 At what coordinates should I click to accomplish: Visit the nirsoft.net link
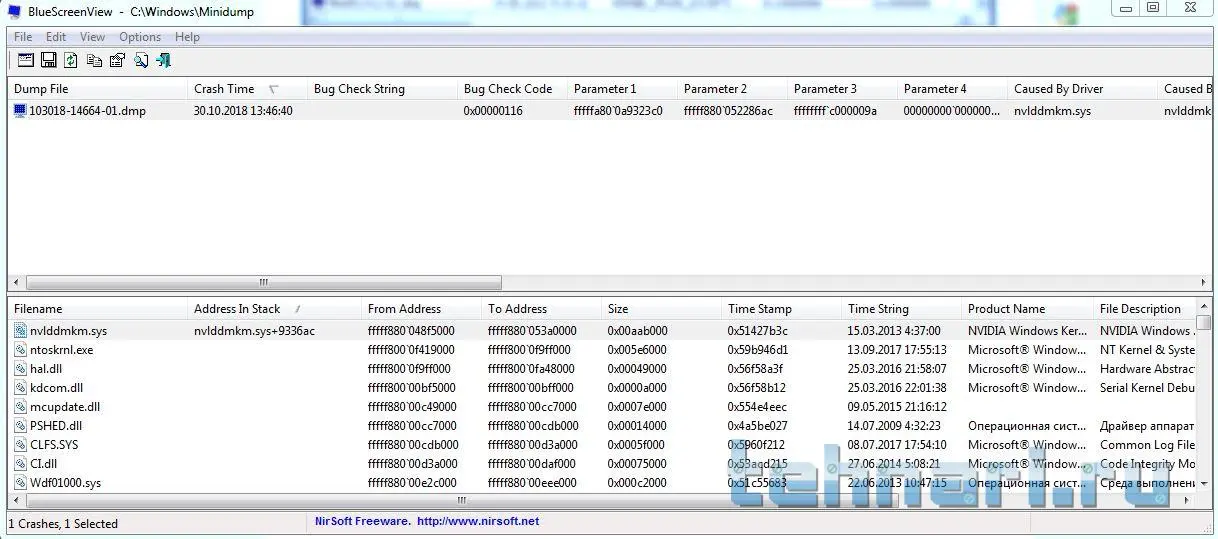[477, 521]
